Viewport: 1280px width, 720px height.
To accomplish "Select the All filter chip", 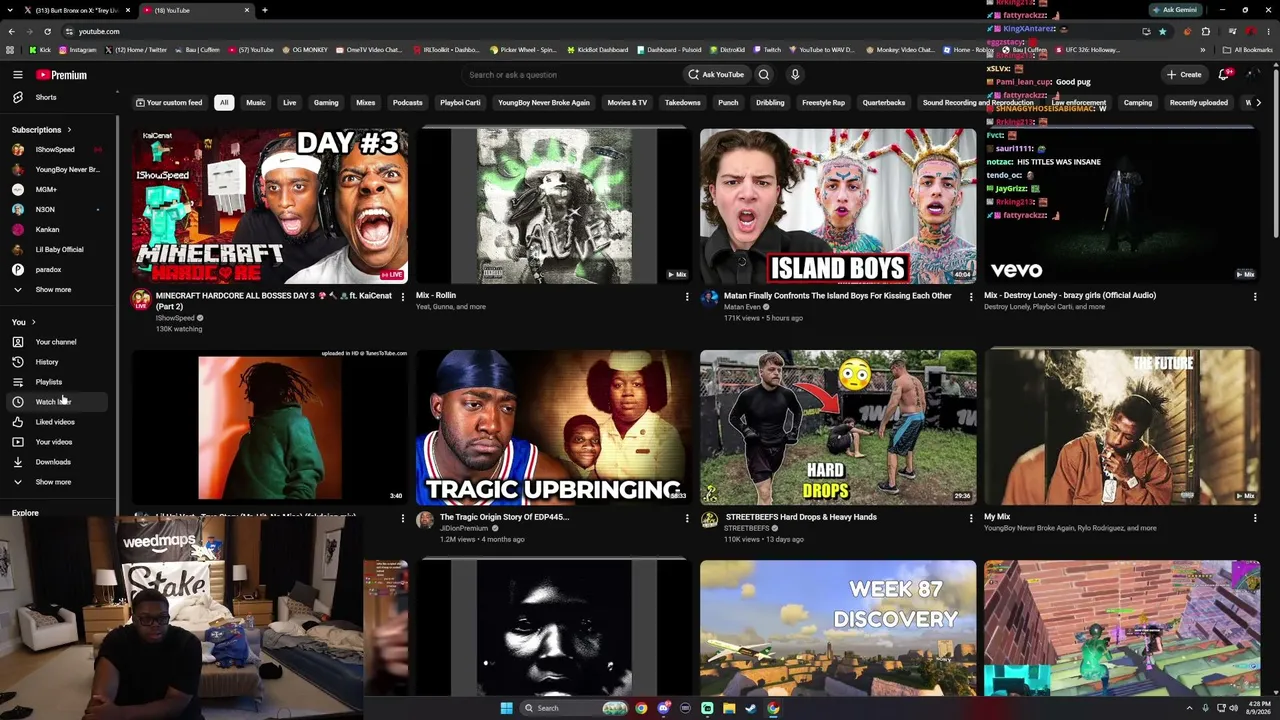I will 224,102.
